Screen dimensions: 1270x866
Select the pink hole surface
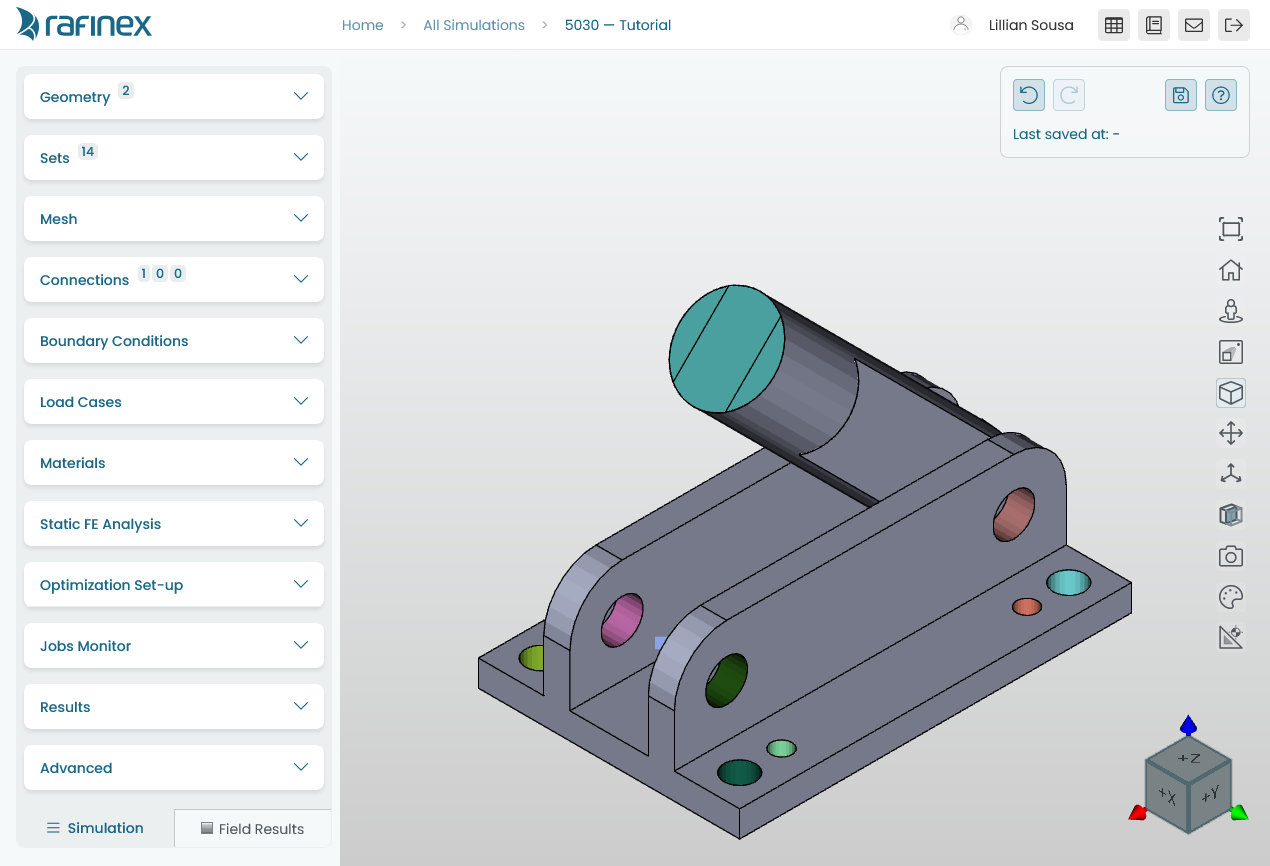tap(622, 619)
